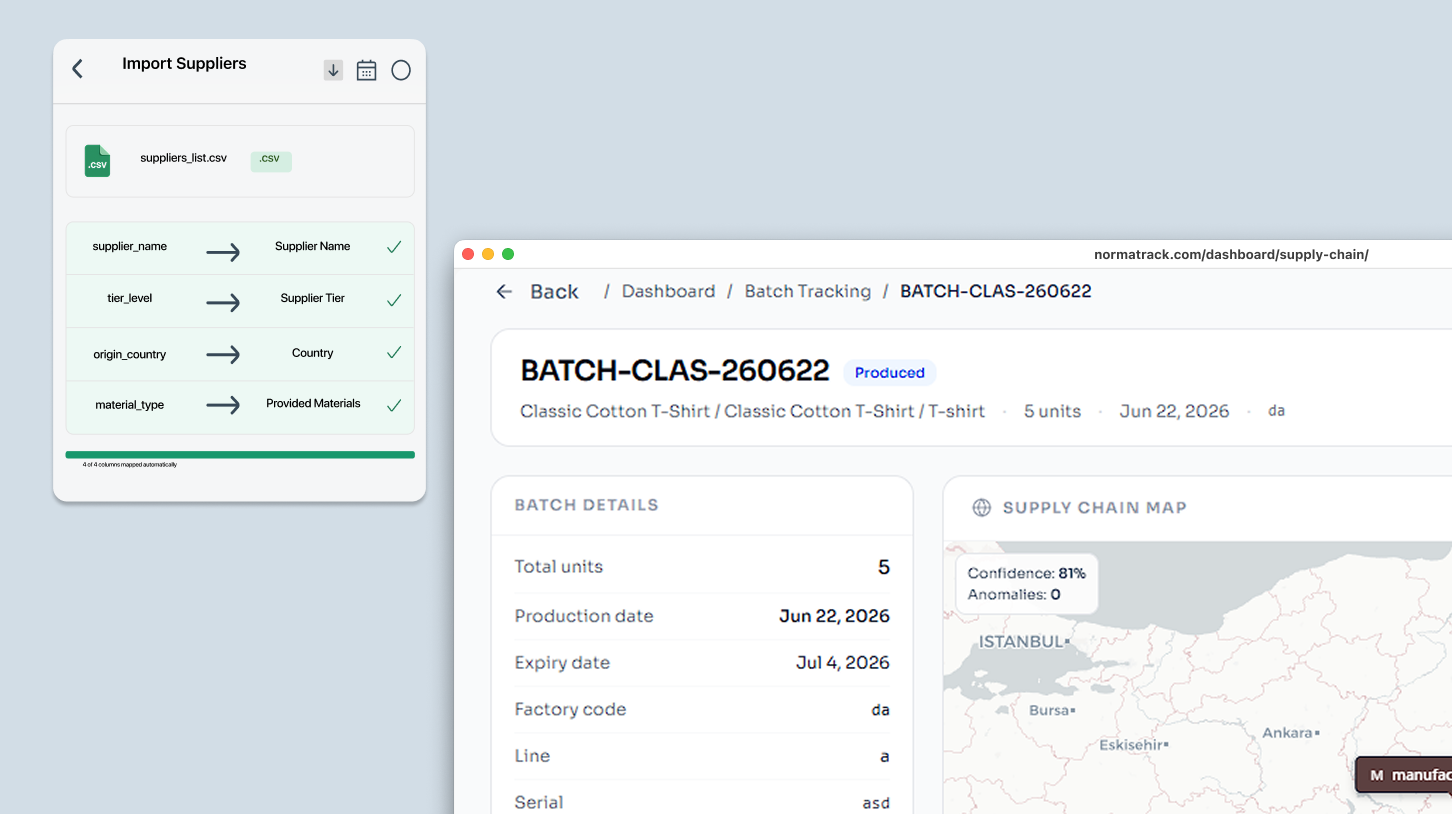Viewport: 1452px width, 814px height.
Task: Select the supplier_name source column
Action: coord(130,246)
